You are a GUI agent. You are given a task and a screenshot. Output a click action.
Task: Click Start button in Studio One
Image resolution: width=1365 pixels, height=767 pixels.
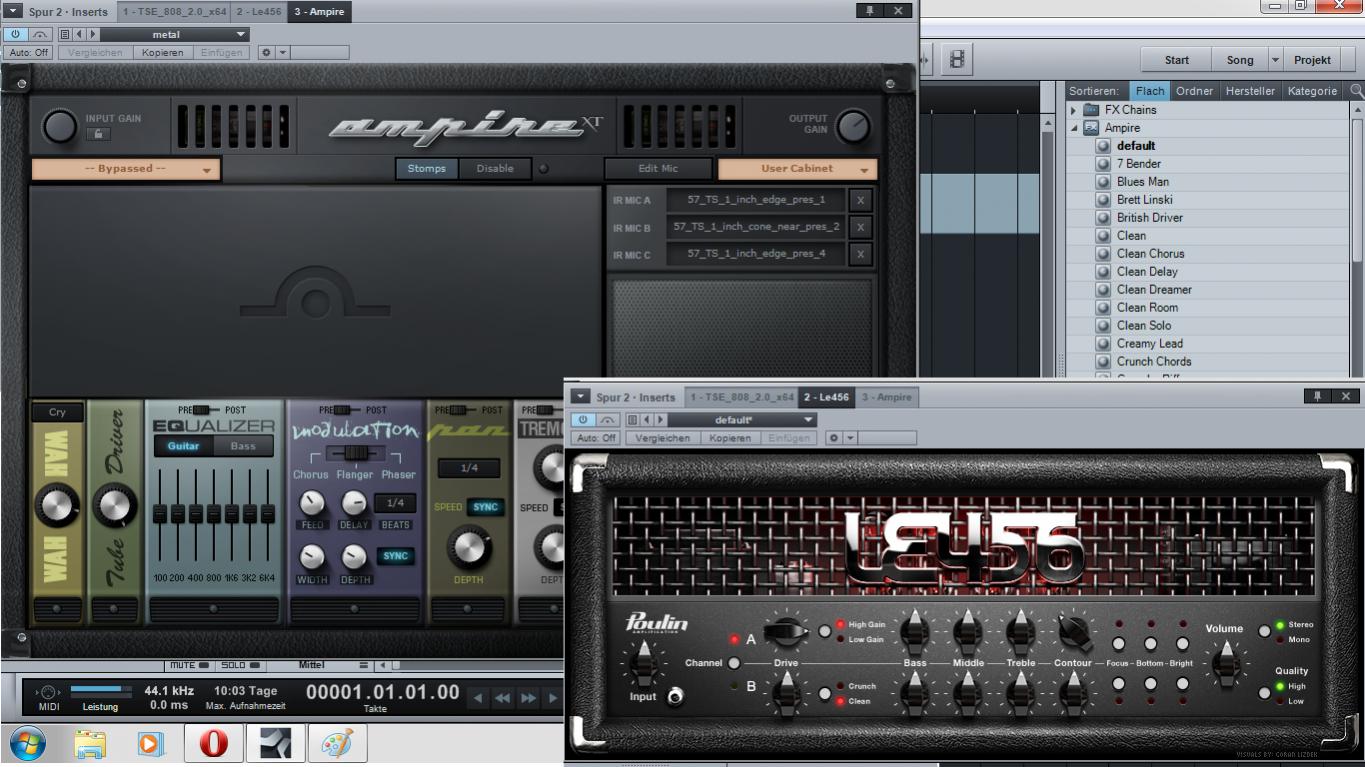coord(1177,60)
